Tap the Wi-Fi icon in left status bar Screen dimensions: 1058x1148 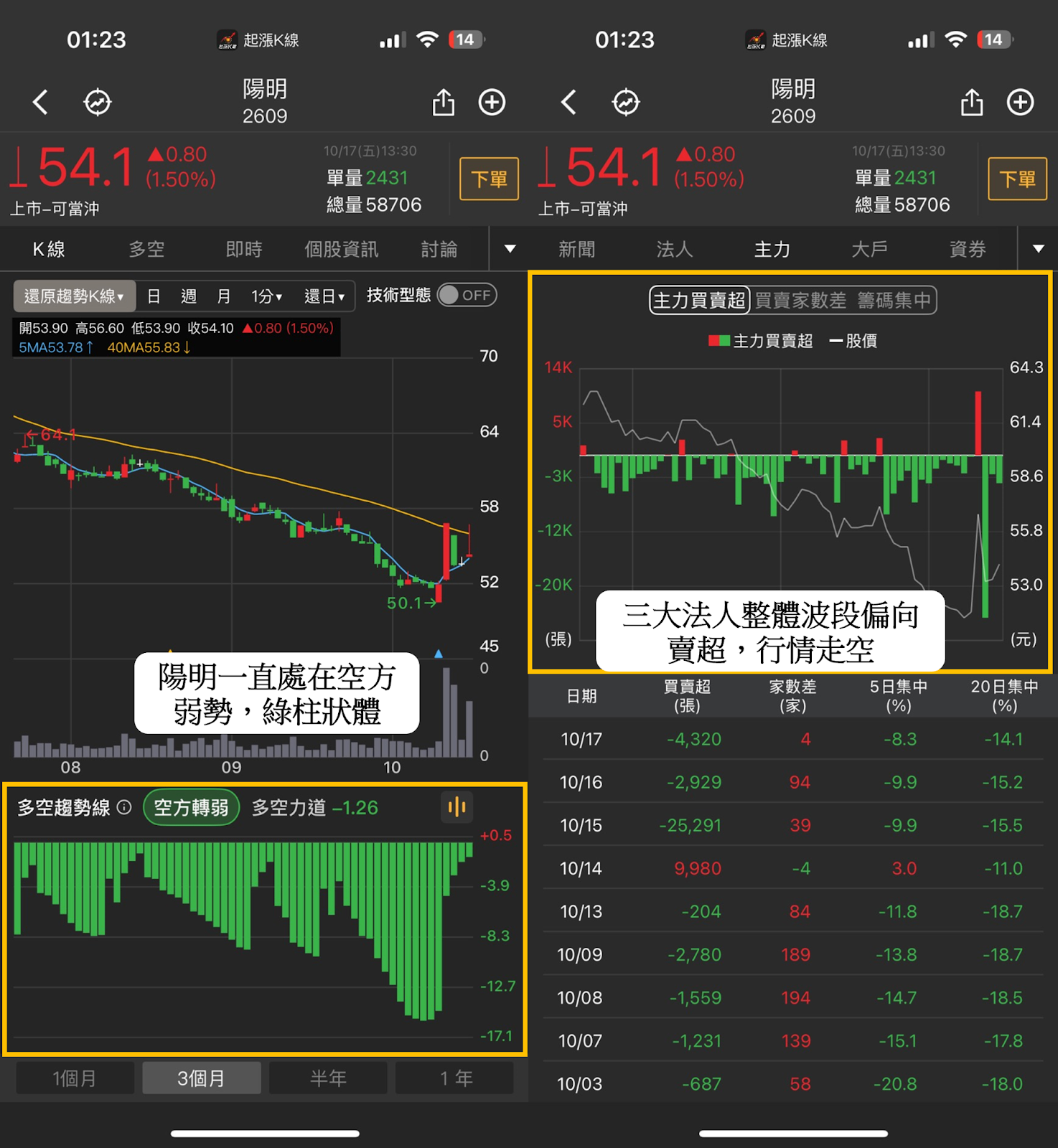(x=427, y=39)
